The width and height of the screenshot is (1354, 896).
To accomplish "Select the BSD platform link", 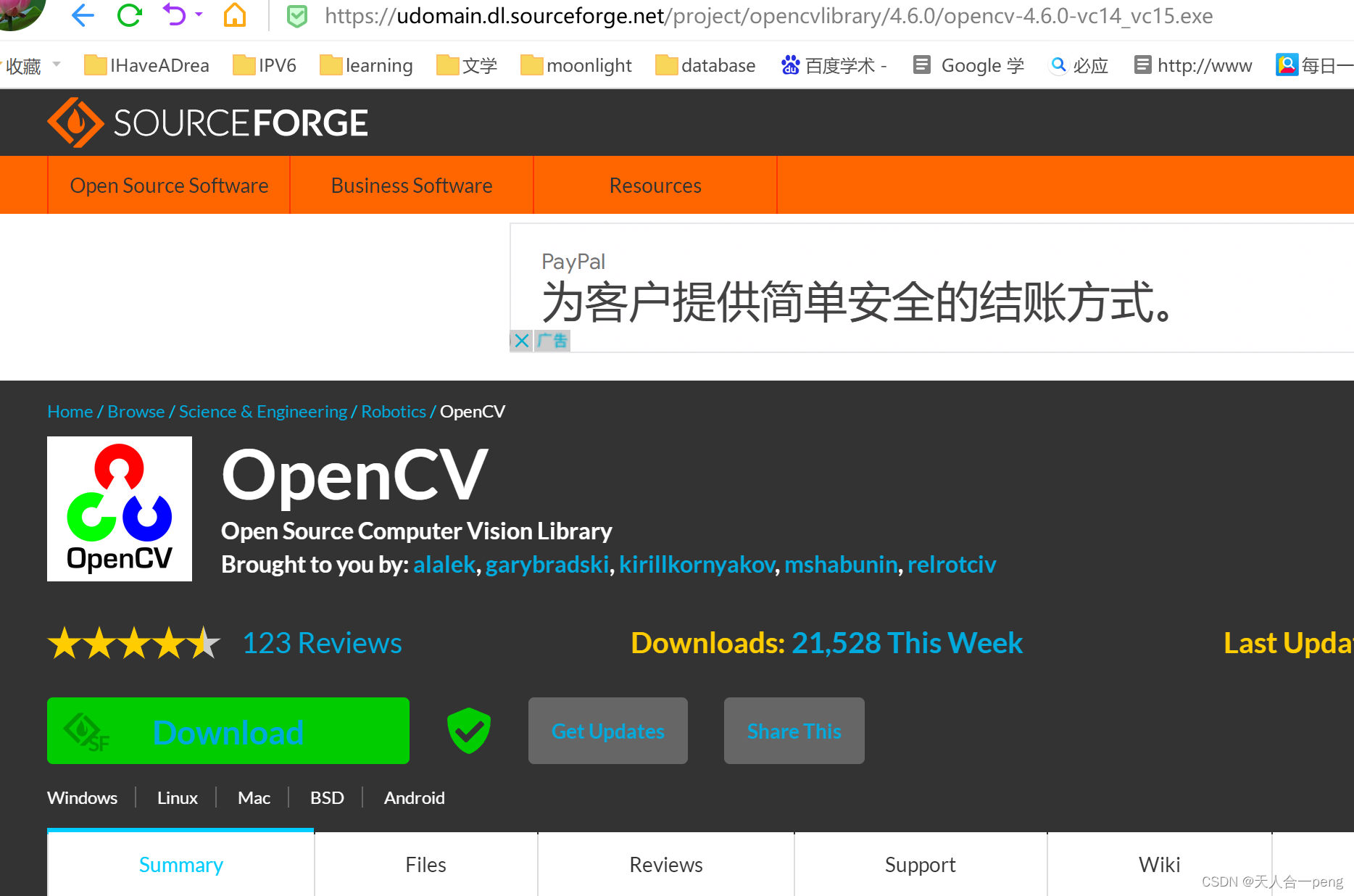I will coord(327,798).
